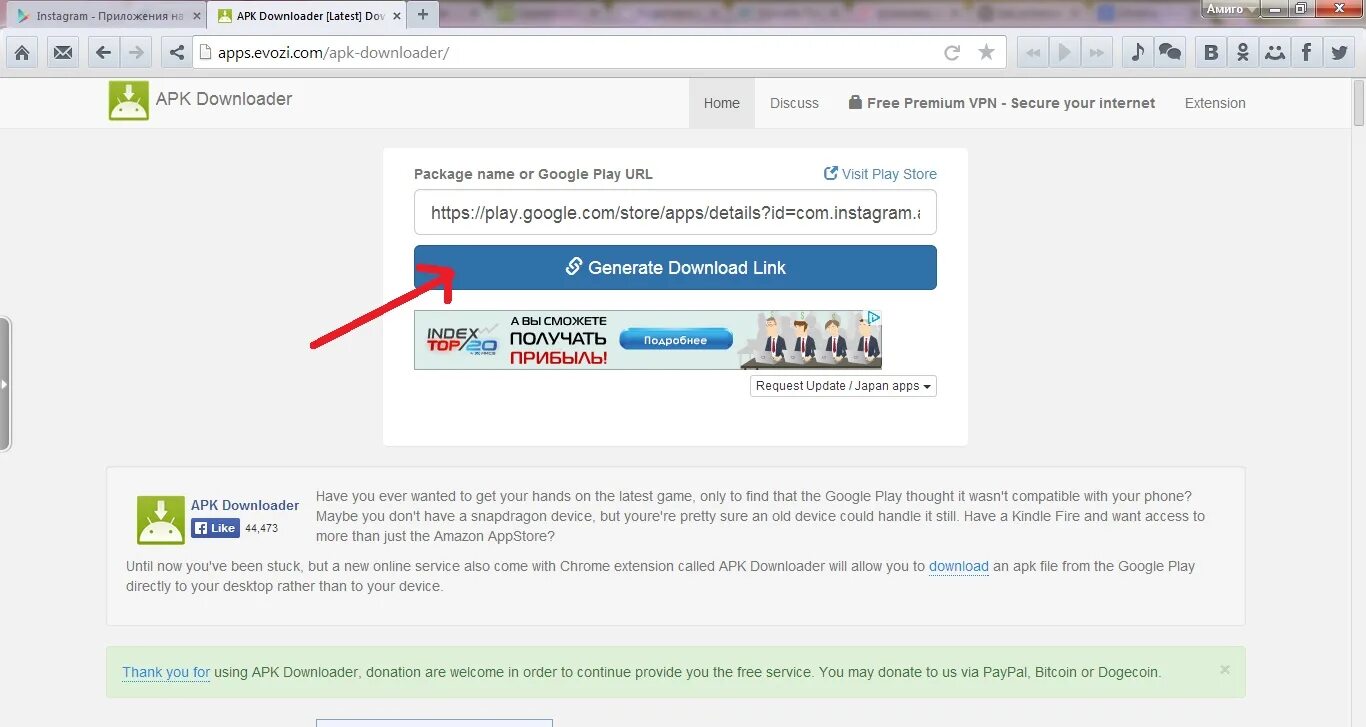Follow the Visit Play Store link
This screenshot has height=727, width=1366.
880,174
